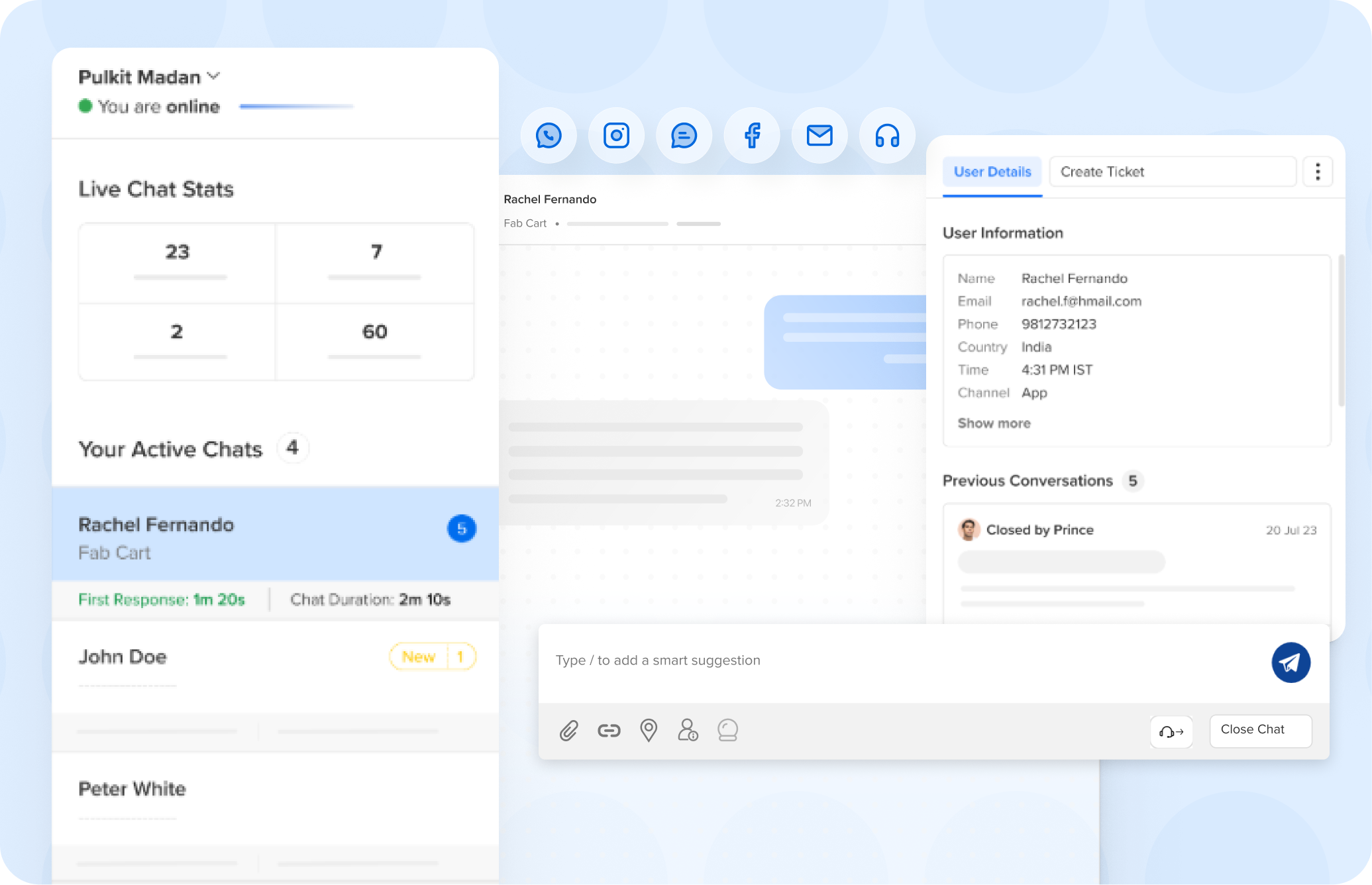1372x885 pixels.
Task: Attach a file with the paperclip icon
Action: pyautogui.click(x=568, y=731)
